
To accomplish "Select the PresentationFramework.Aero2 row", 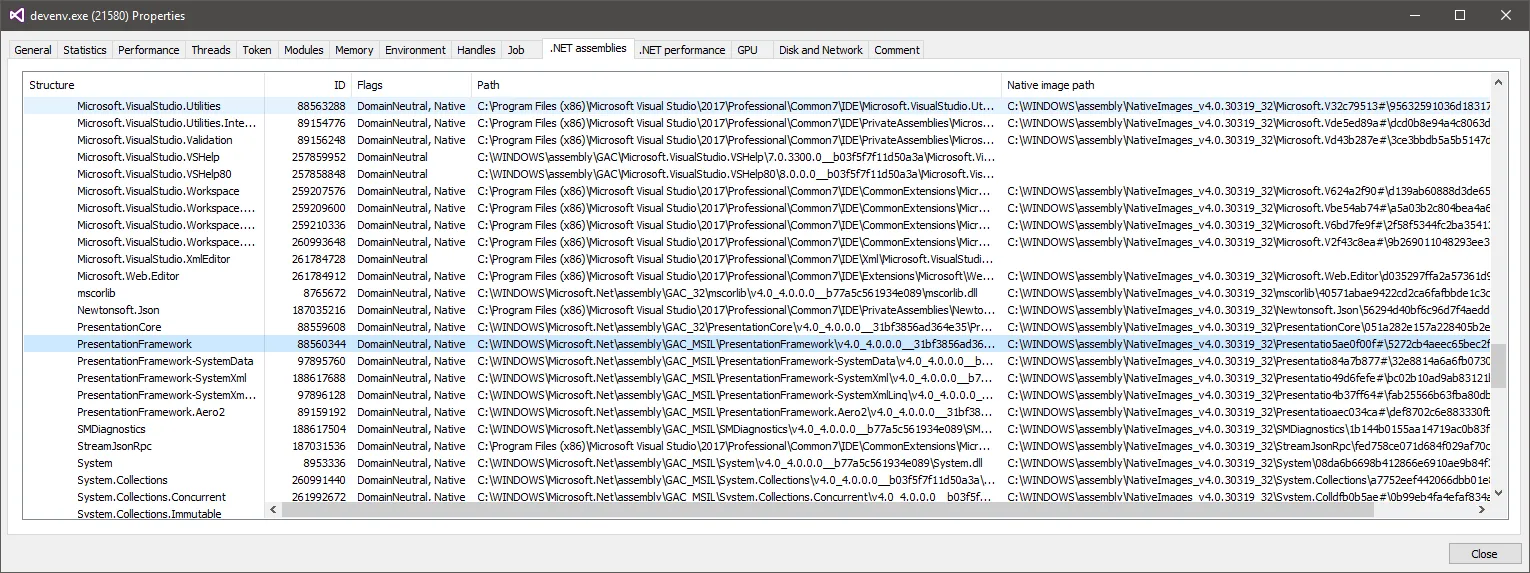I will tap(757, 412).
